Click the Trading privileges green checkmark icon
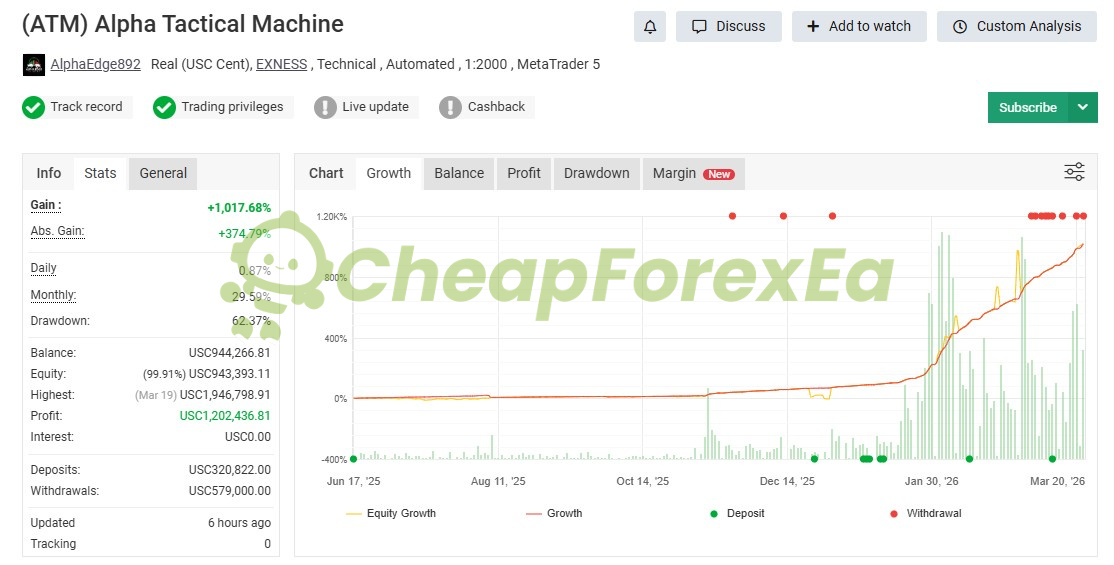 (164, 107)
